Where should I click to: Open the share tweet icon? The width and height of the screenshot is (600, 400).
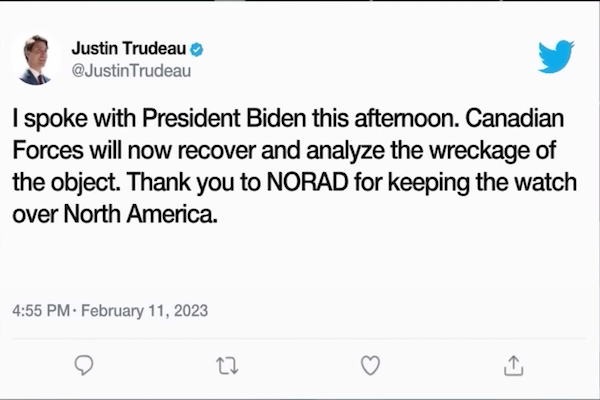[514, 366]
